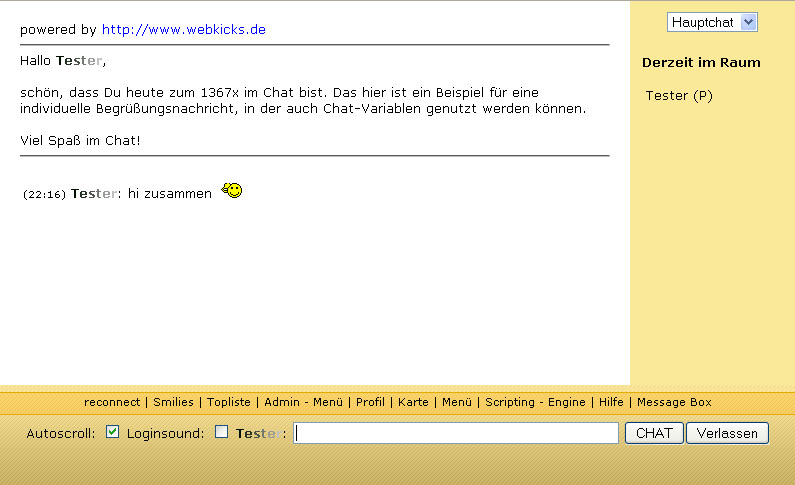Open the Message Box

point(674,402)
